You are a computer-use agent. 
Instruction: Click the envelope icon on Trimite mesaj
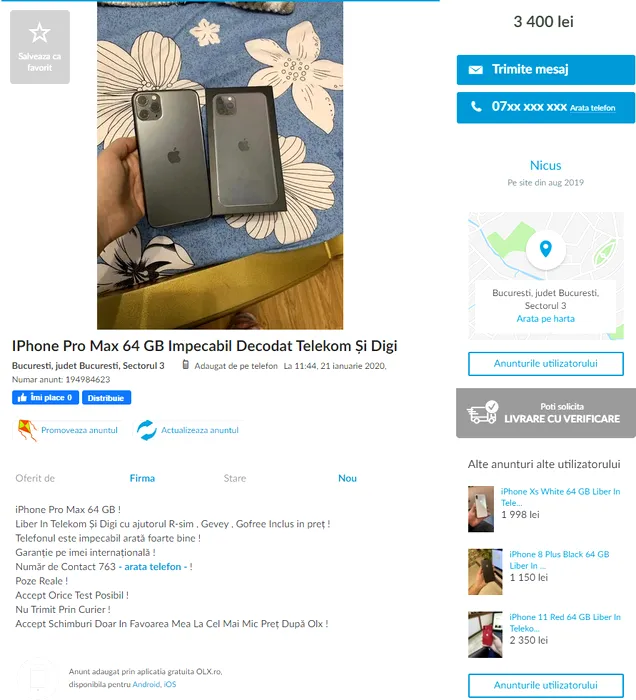[475, 70]
